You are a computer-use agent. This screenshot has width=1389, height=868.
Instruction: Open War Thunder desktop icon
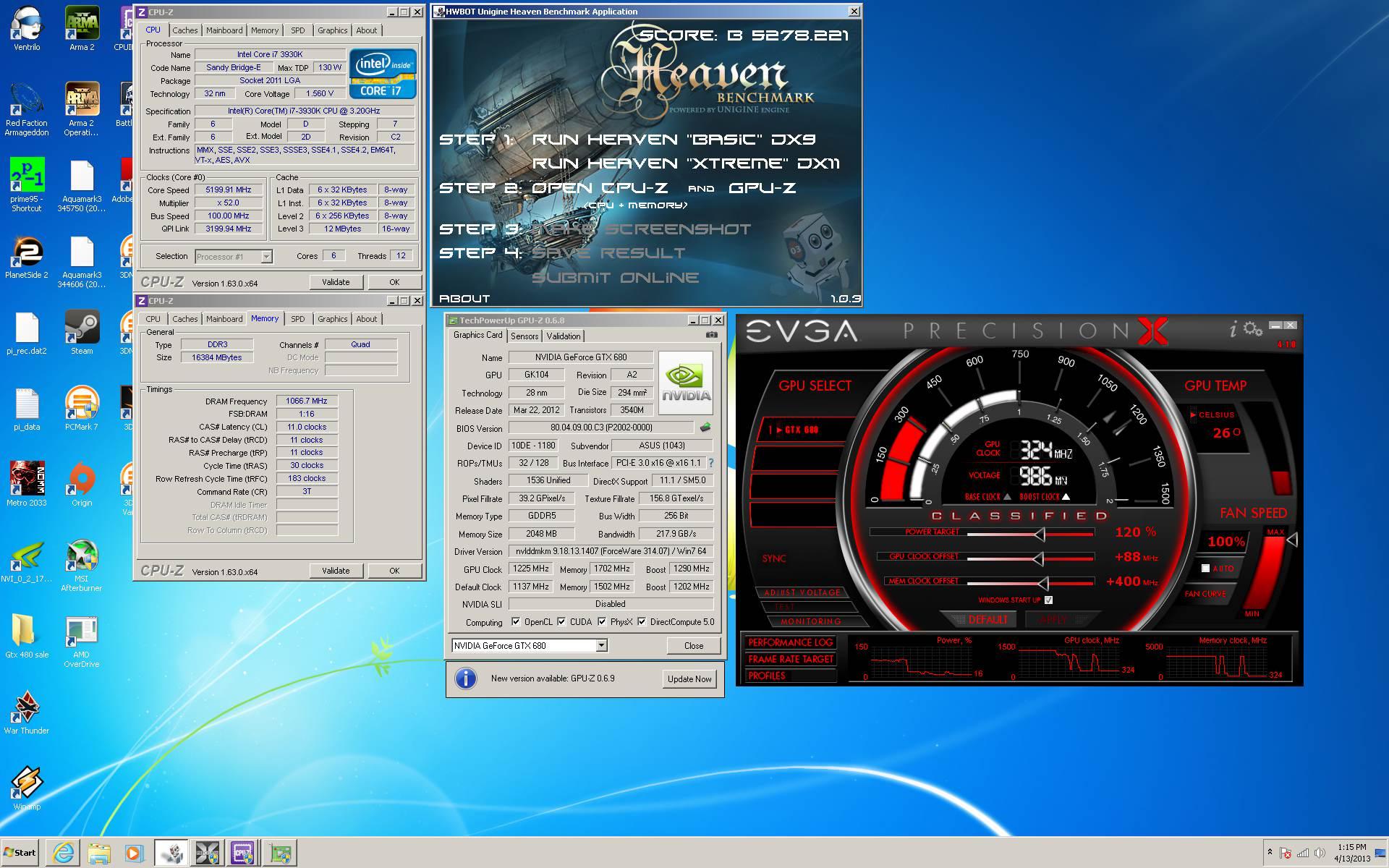tap(27, 713)
